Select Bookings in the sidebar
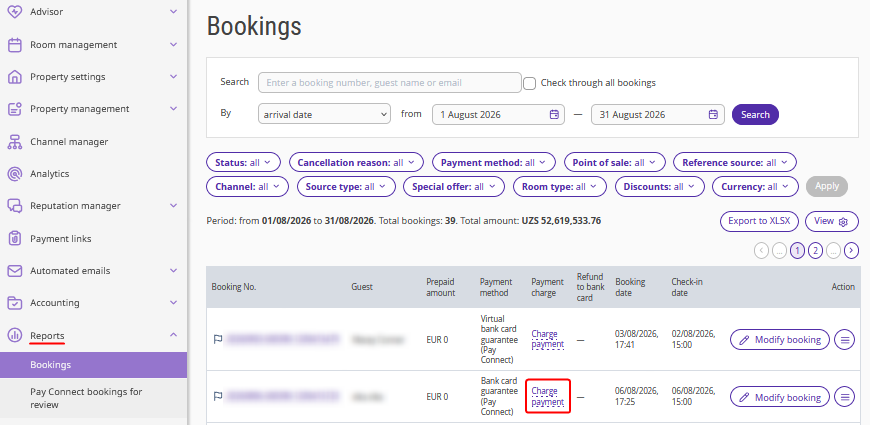This screenshot has height=425, width=870. [94, 365]
